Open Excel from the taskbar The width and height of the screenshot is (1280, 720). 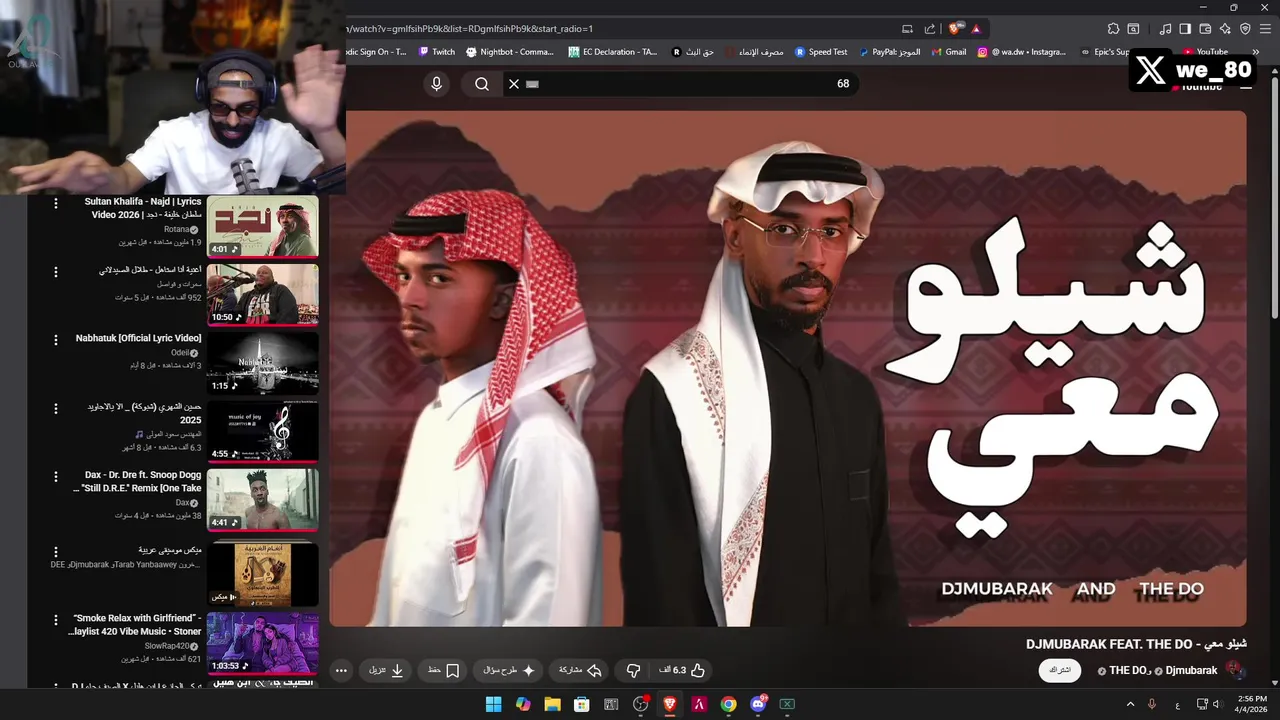coord(787,704)
